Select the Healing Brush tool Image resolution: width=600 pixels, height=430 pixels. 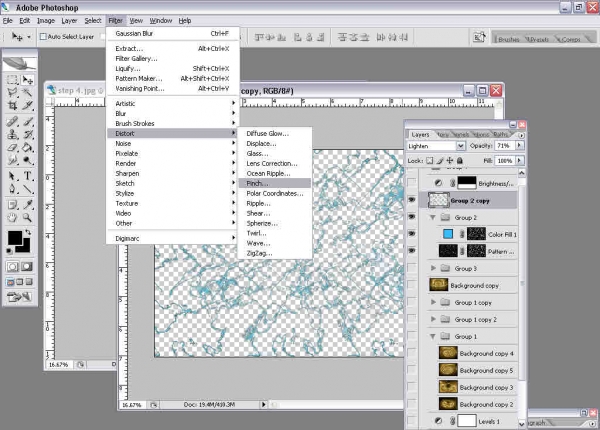pyautogui.click(x=12, y=122)
